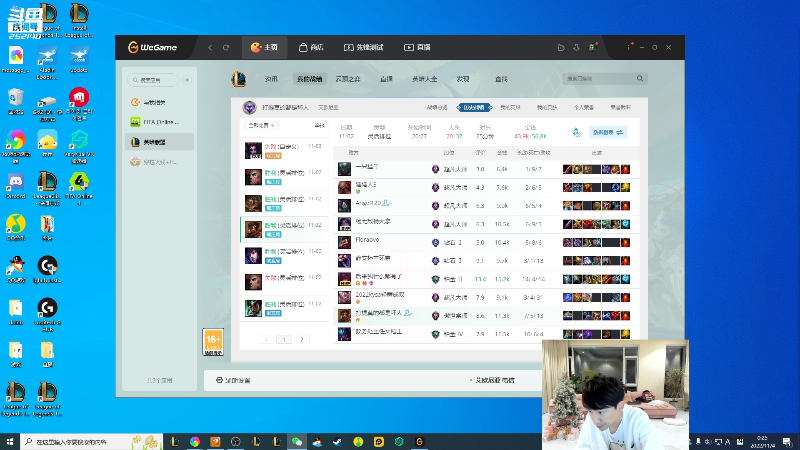
Task: Focus the sidebar app search field
Action: [154, 80]
